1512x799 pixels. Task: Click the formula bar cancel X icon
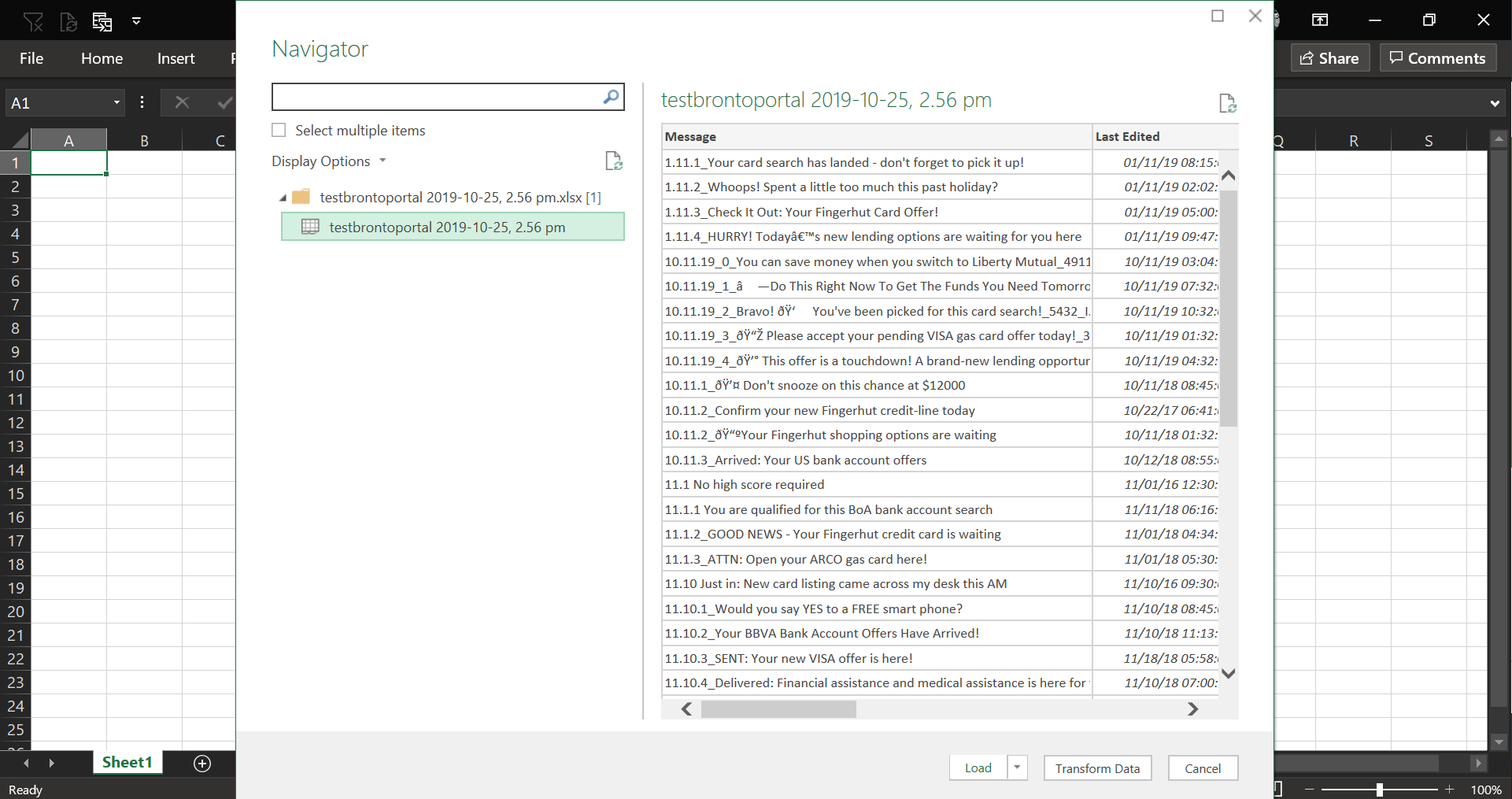point(182,102)
